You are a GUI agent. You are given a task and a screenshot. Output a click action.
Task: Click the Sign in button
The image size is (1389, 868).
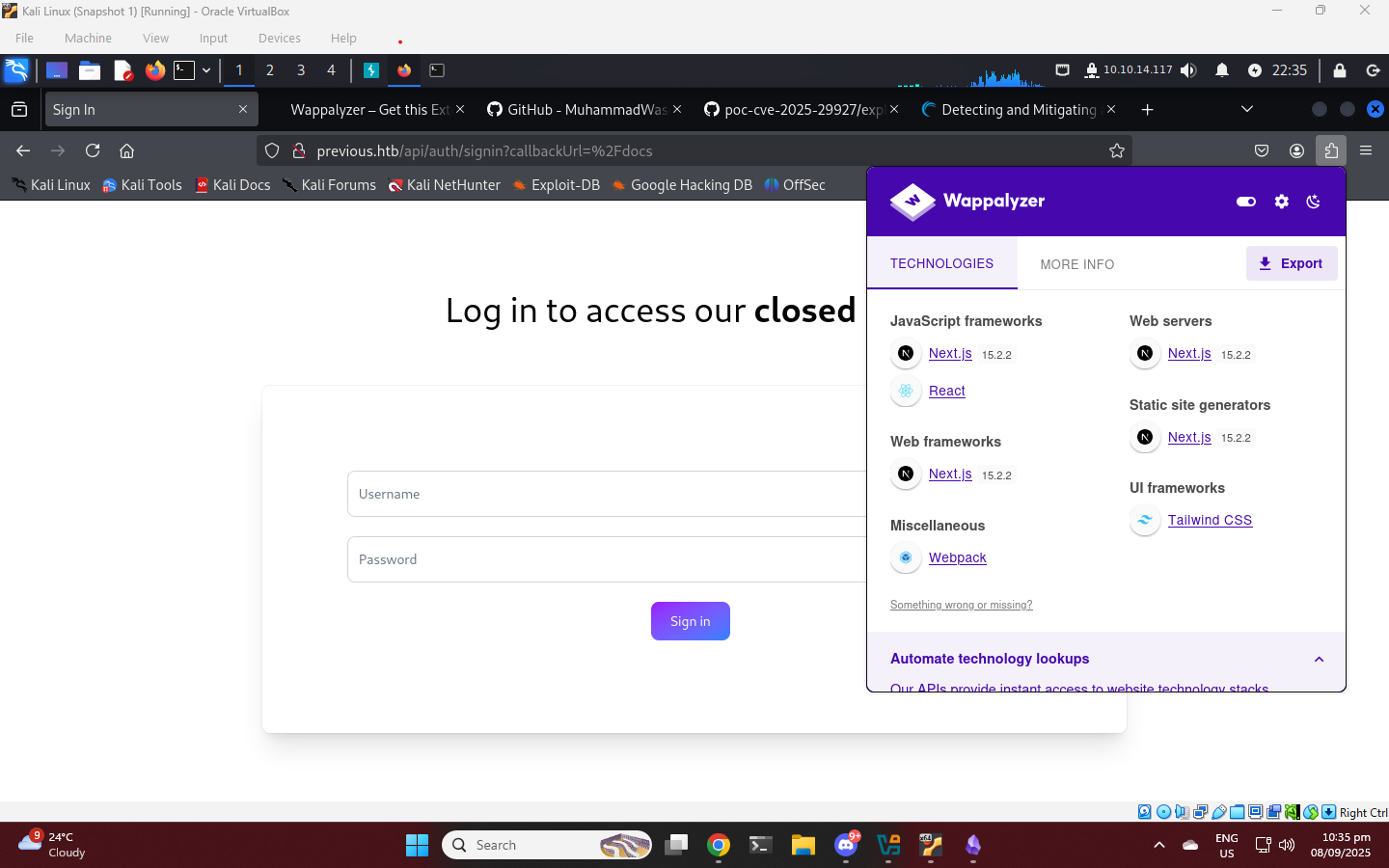coord(691,621)
